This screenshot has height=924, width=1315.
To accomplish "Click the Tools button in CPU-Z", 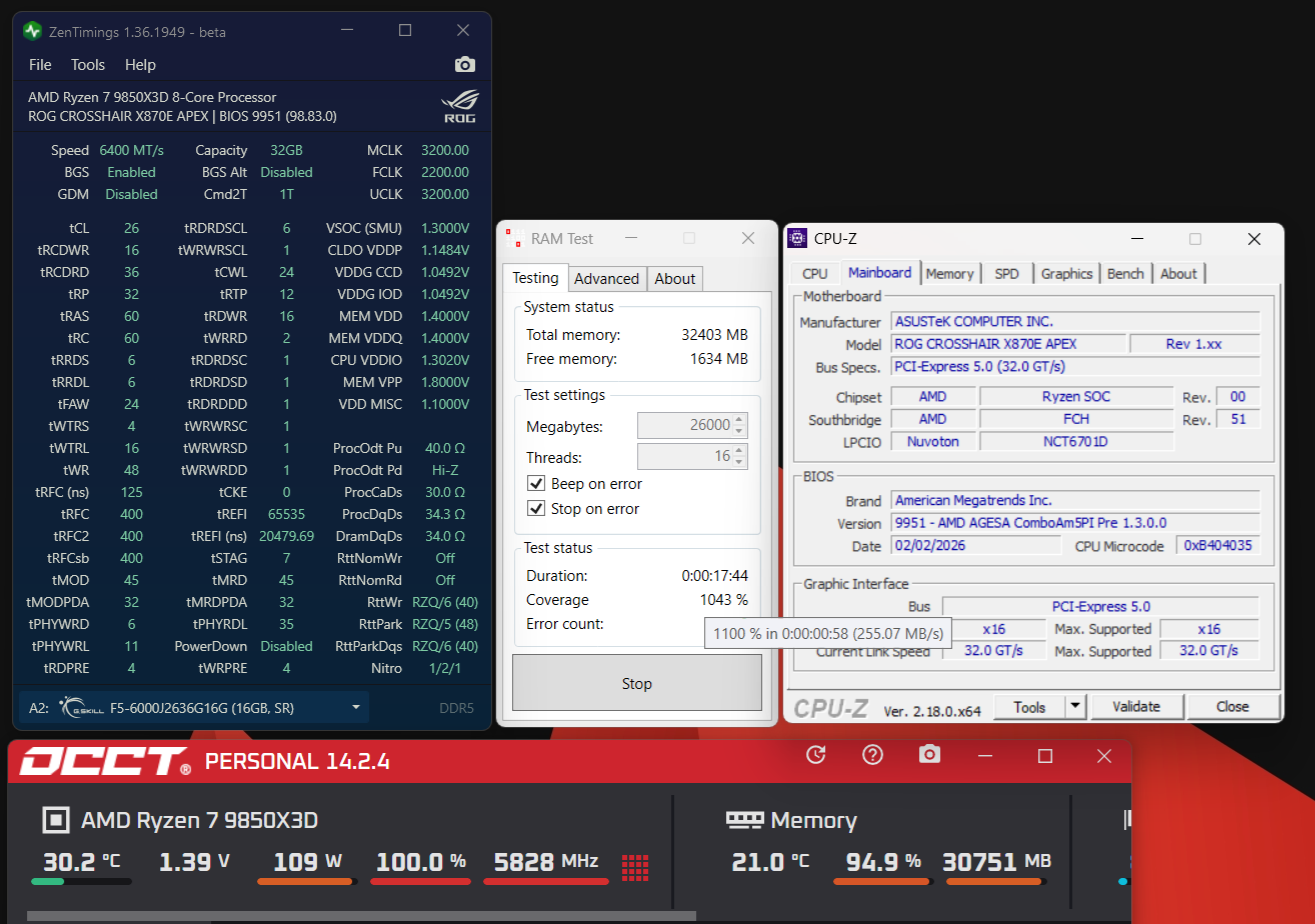I will click(x=1029, y=707).
